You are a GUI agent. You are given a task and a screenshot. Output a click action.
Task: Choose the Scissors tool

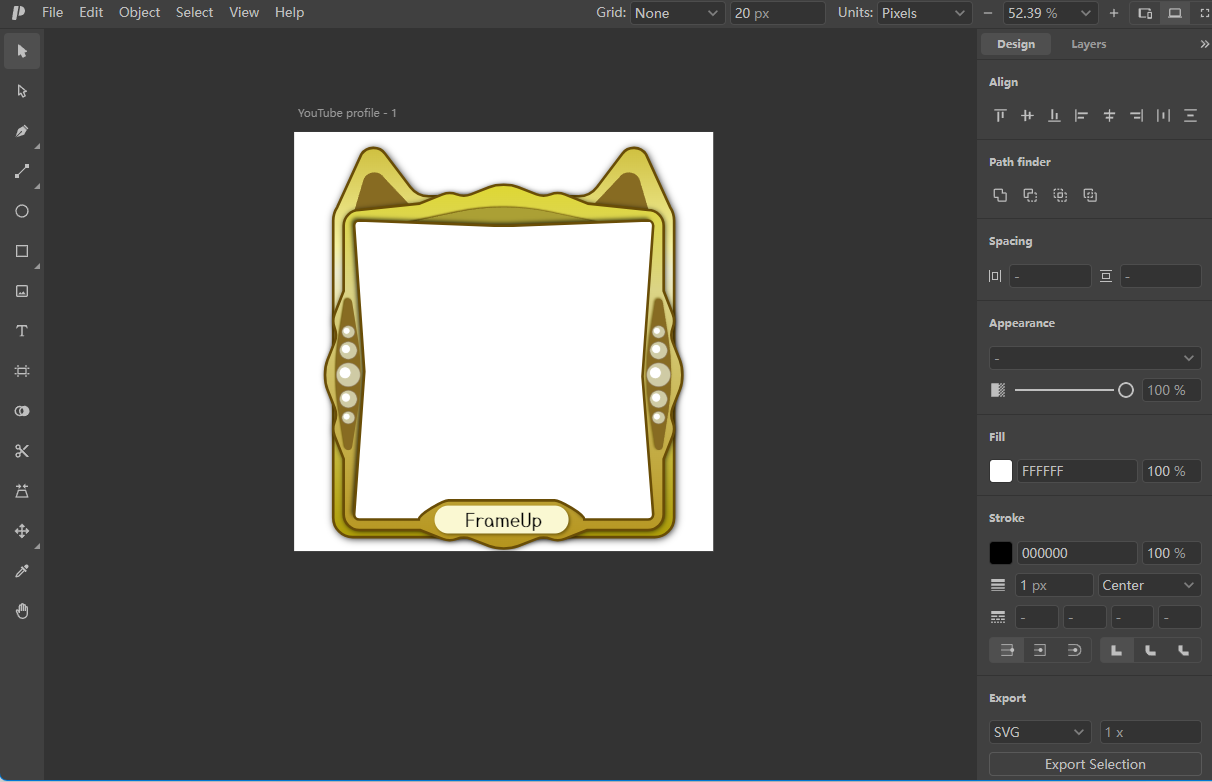tap(22, 451)
